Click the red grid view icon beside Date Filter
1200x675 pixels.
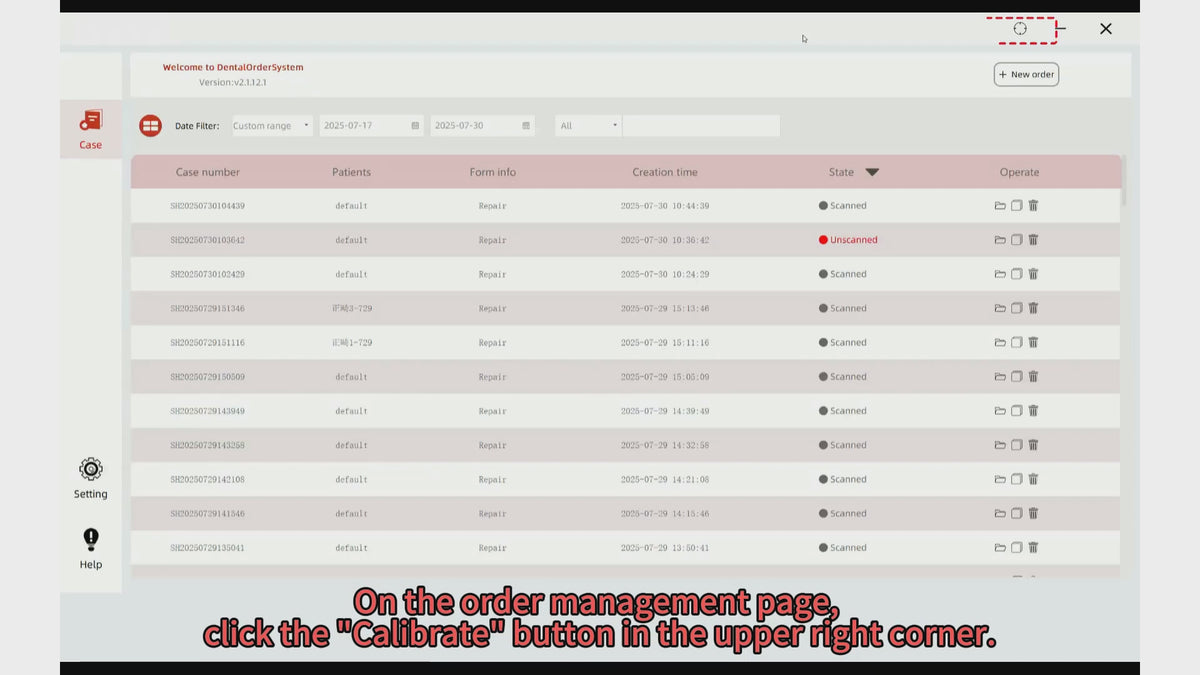point(150,126)
